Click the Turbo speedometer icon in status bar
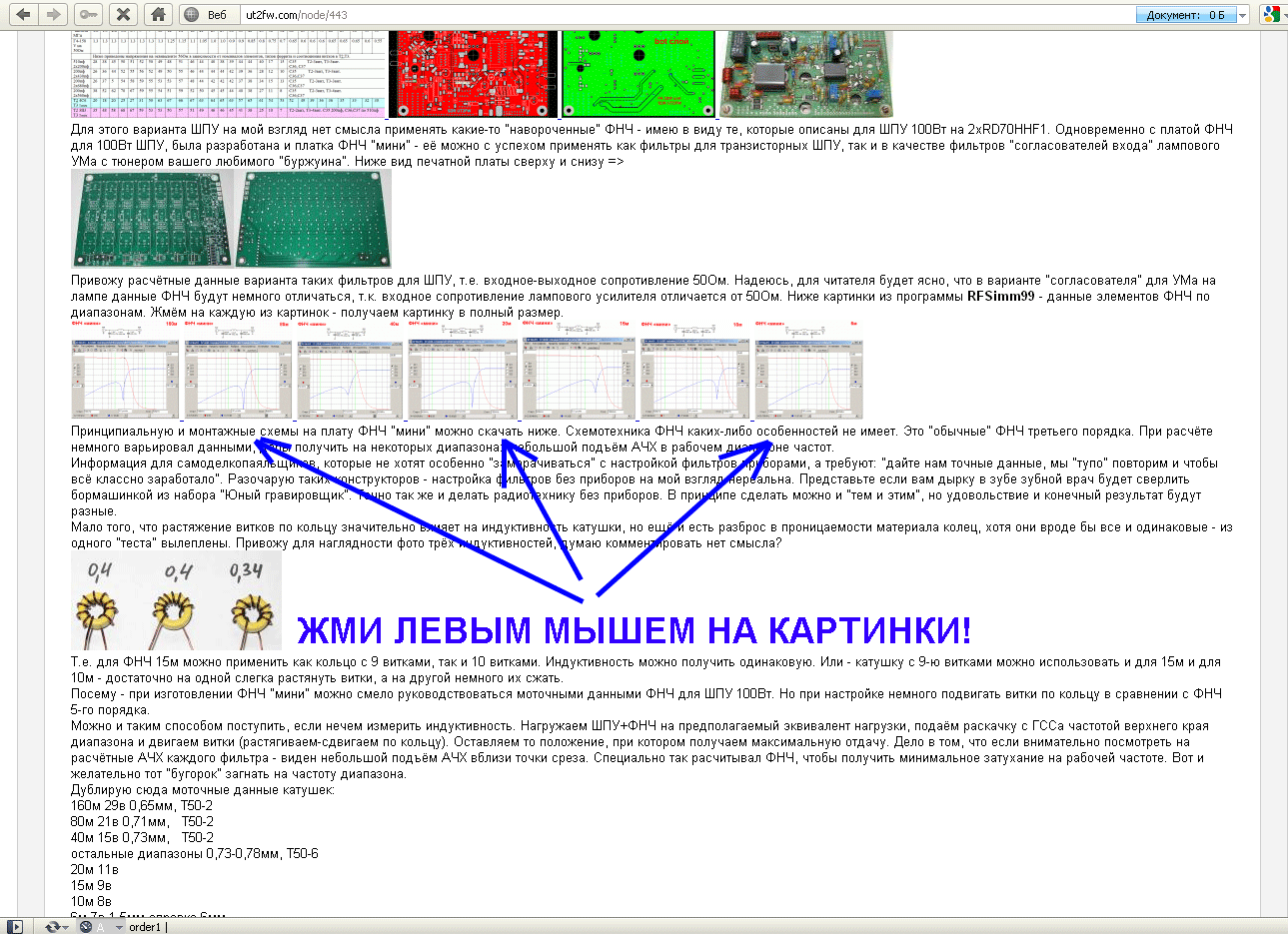 [86, 927]
